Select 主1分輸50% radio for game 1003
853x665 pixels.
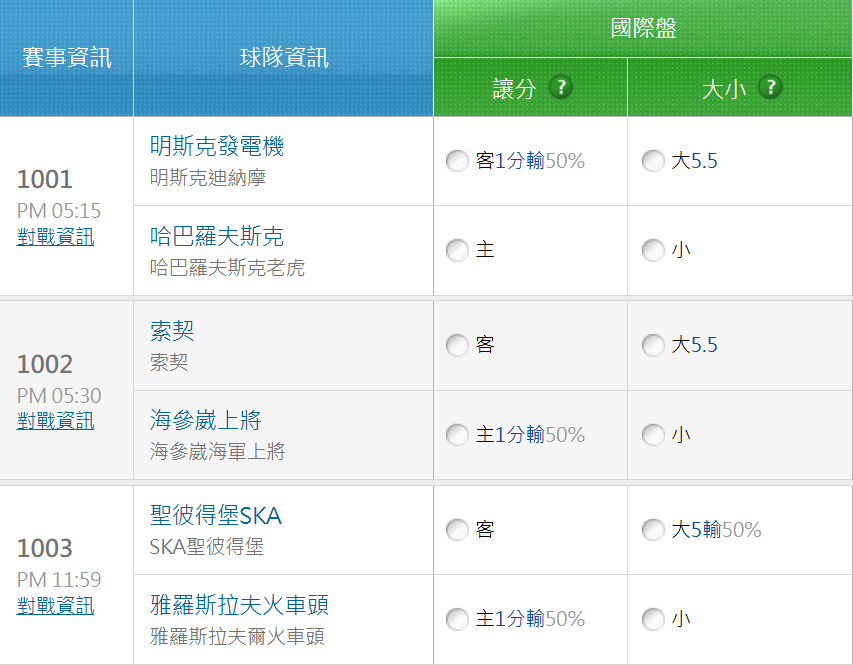[457, 620]
